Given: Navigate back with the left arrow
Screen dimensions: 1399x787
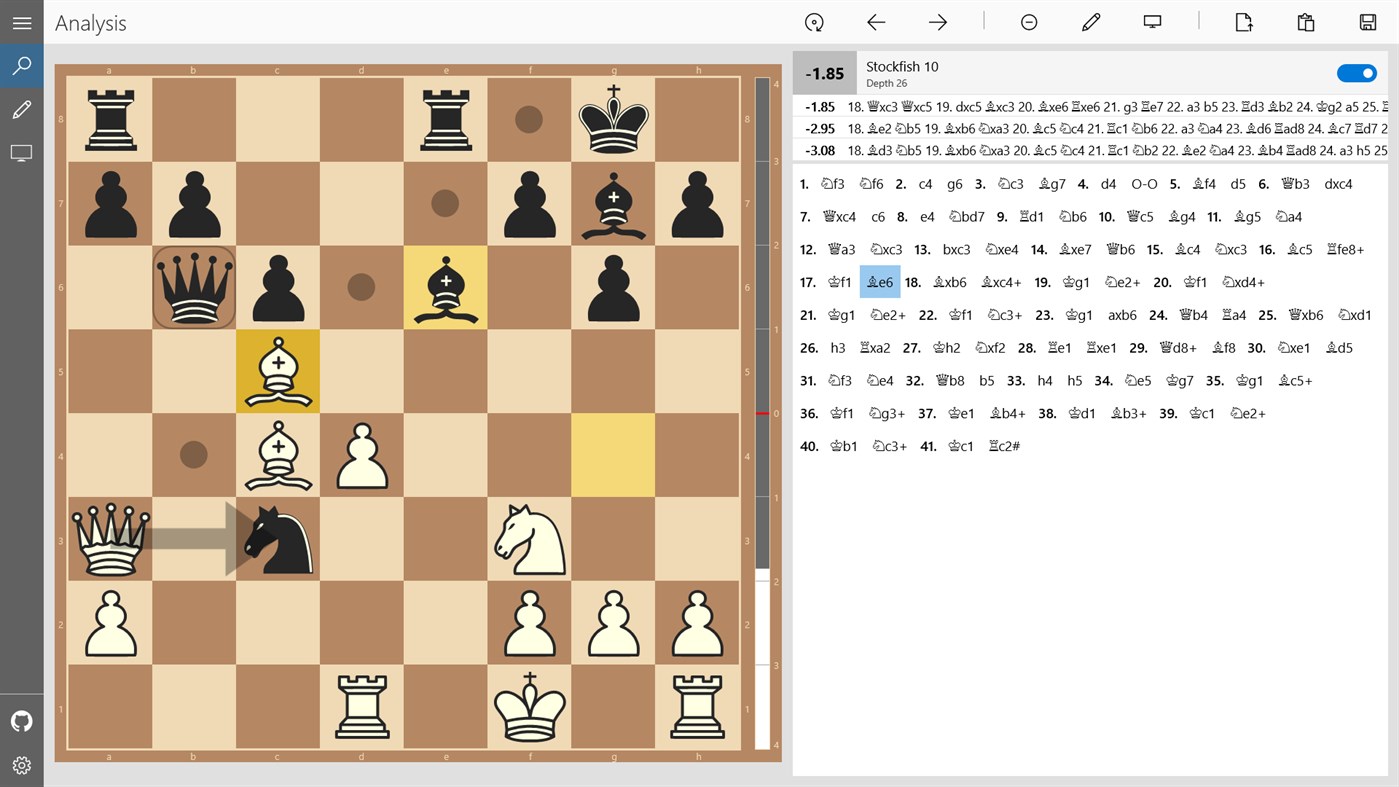Looking at the screenshot, I should [875, 22].
